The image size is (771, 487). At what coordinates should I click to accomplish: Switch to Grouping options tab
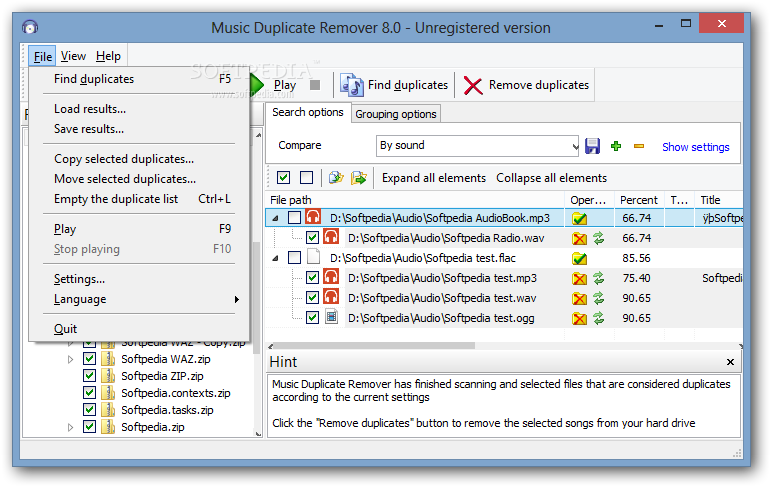(396, 114)
